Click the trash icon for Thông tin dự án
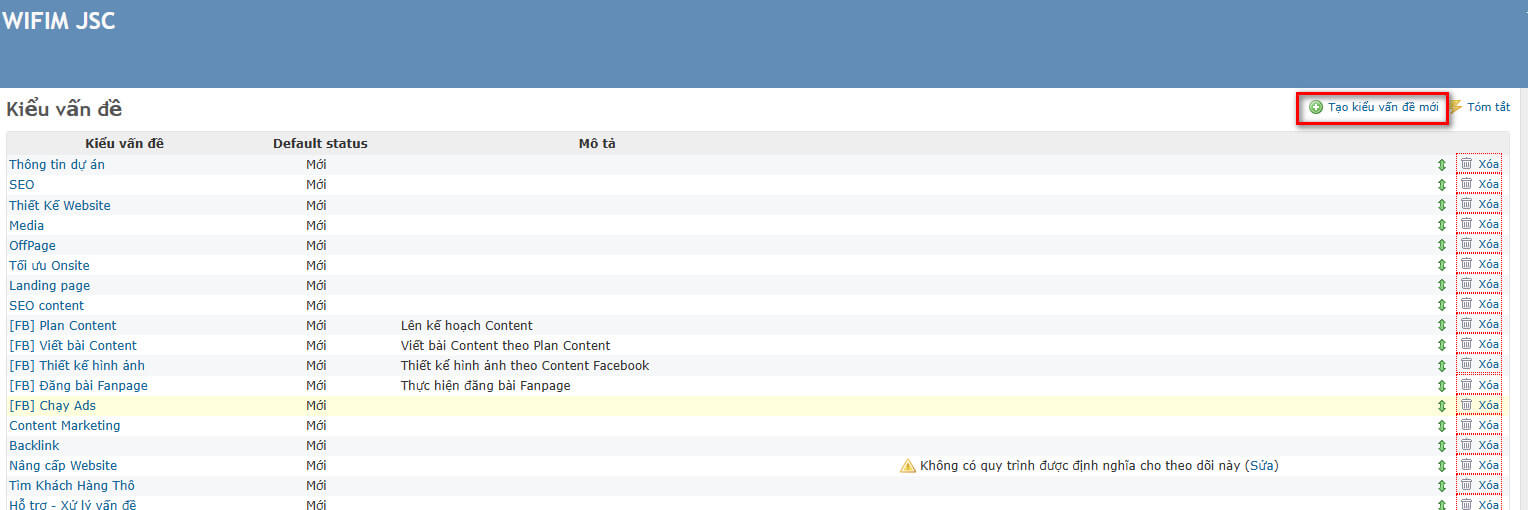Image resolution: width=1528 pixels, height=510 pixels. tap(1466, 164)
